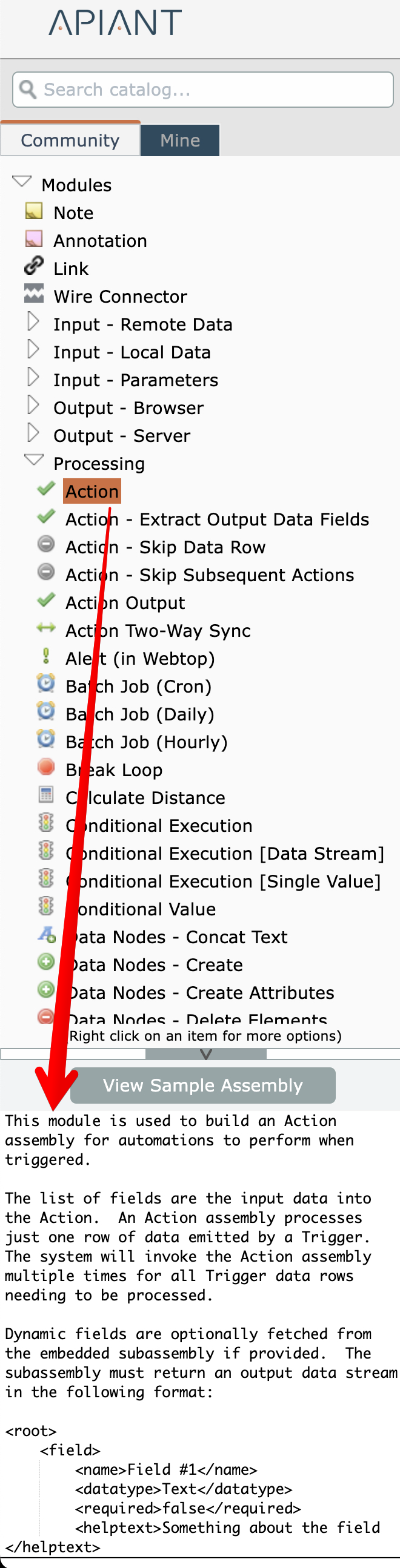Image resolution: width=400 pixels, height=1568 pixels.
Task: Click the Link chain icon
Action: (33, 266)
